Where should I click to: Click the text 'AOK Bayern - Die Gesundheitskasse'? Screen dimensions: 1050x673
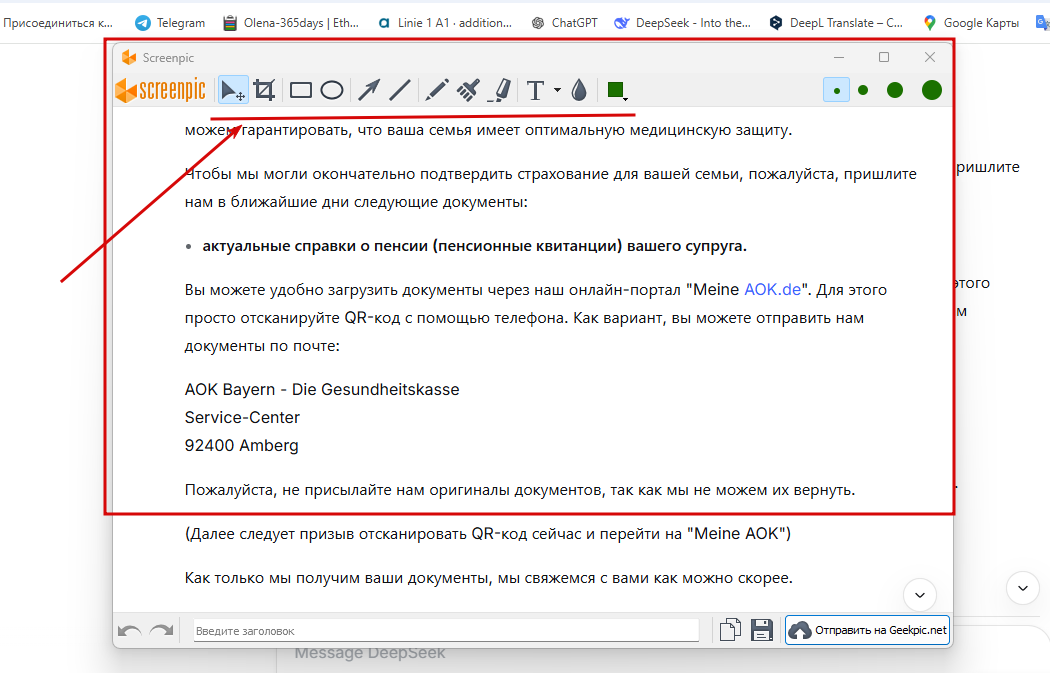(322, 389)
